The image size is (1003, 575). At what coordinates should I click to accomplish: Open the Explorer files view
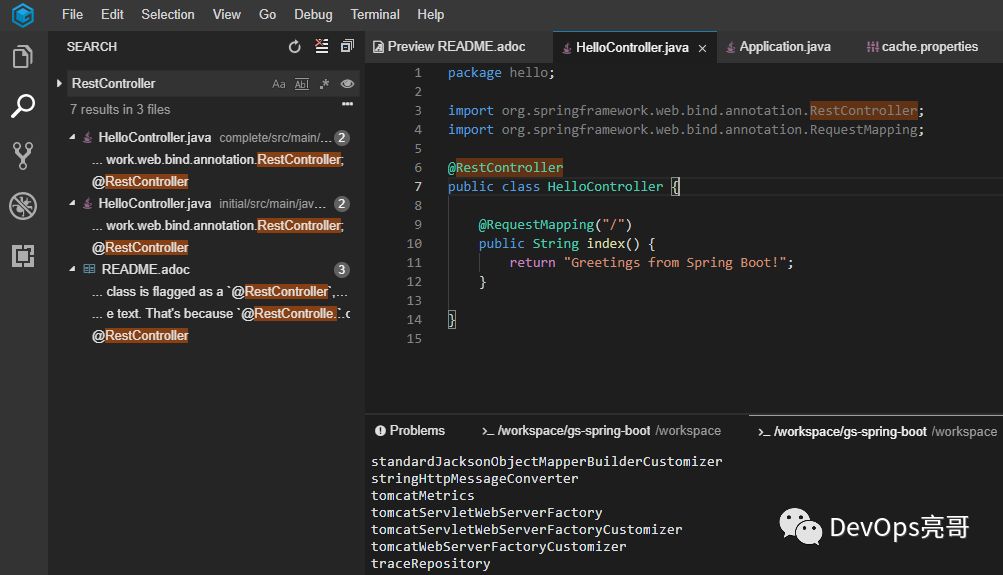point(22,57)
